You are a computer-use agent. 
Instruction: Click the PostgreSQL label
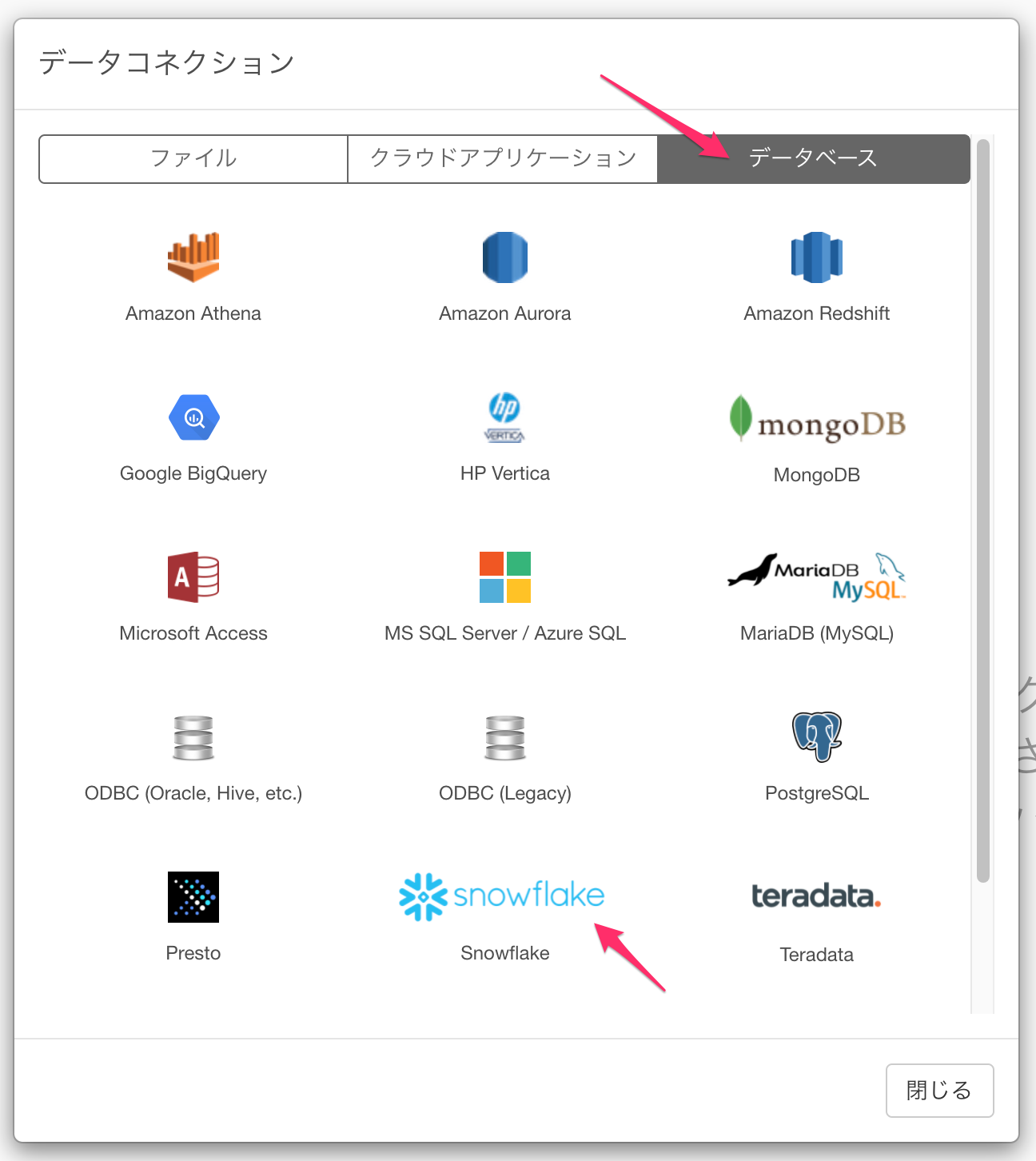click(x=817, y=793)
